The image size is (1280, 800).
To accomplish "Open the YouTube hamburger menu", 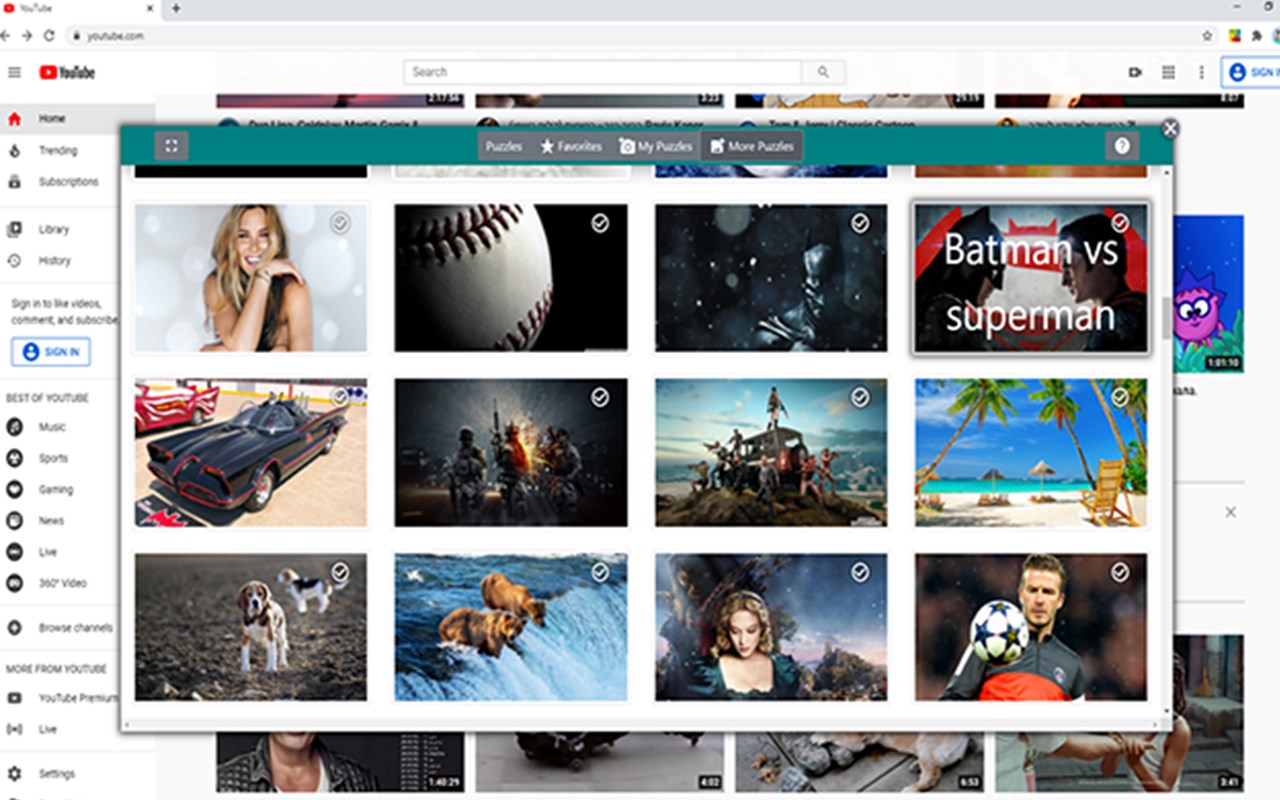I will coord(14,72).
